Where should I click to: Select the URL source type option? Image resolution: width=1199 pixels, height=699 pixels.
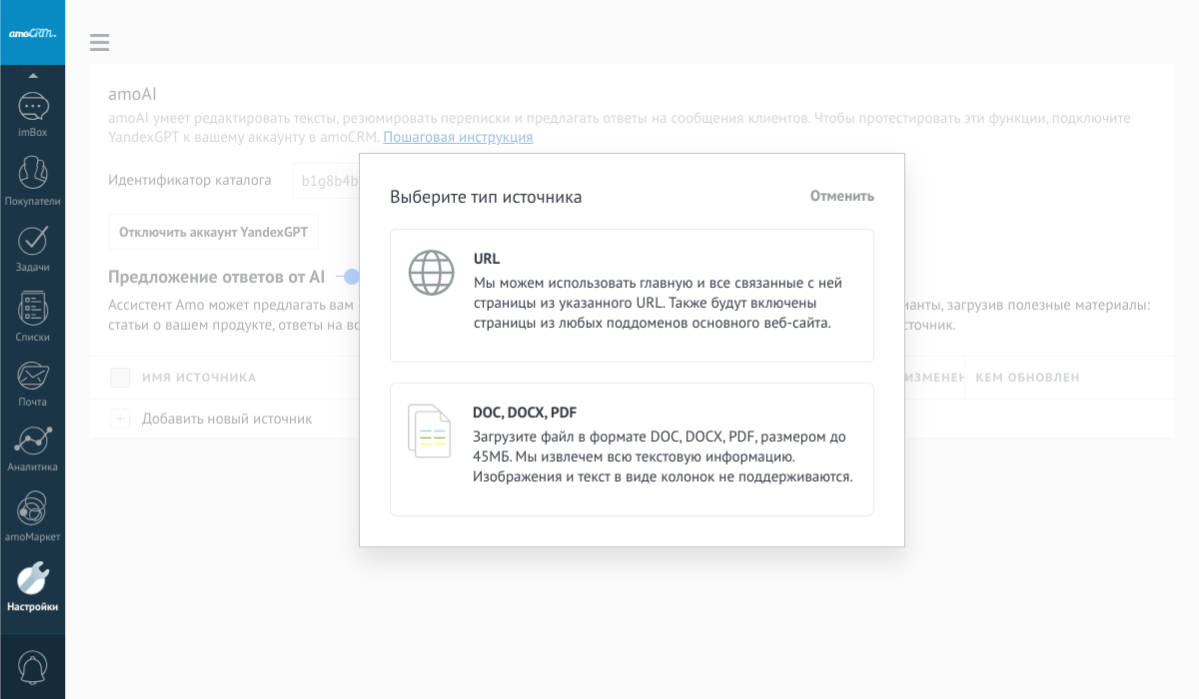click(x=631, y=295)
